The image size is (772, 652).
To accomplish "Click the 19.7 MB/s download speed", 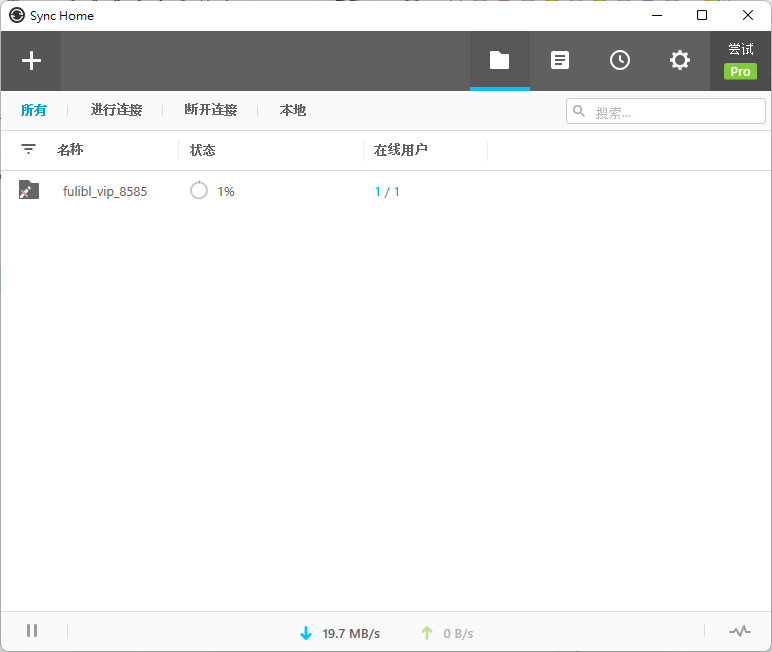I will click(351, 634).
